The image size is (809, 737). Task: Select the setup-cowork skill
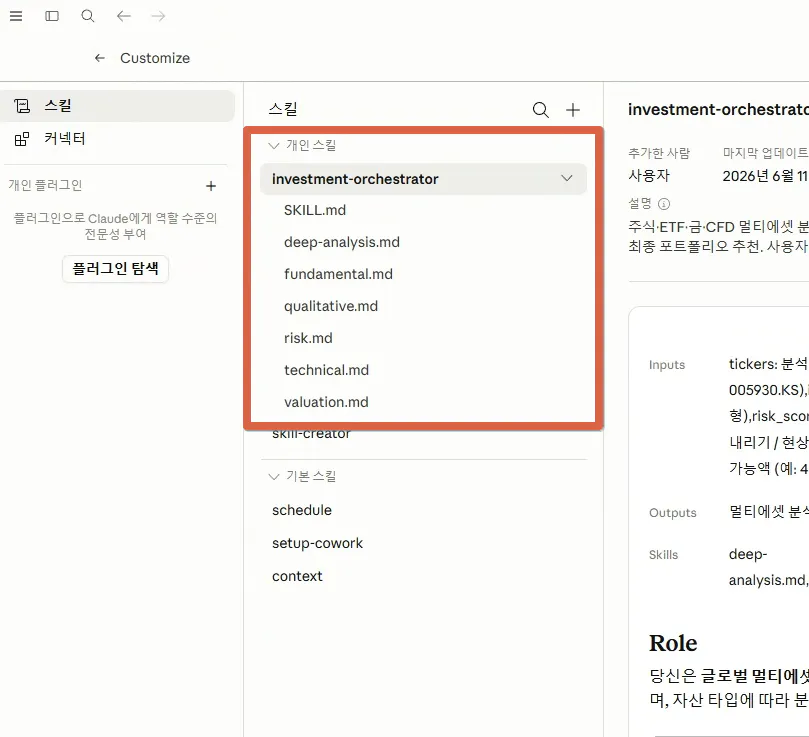317,543
